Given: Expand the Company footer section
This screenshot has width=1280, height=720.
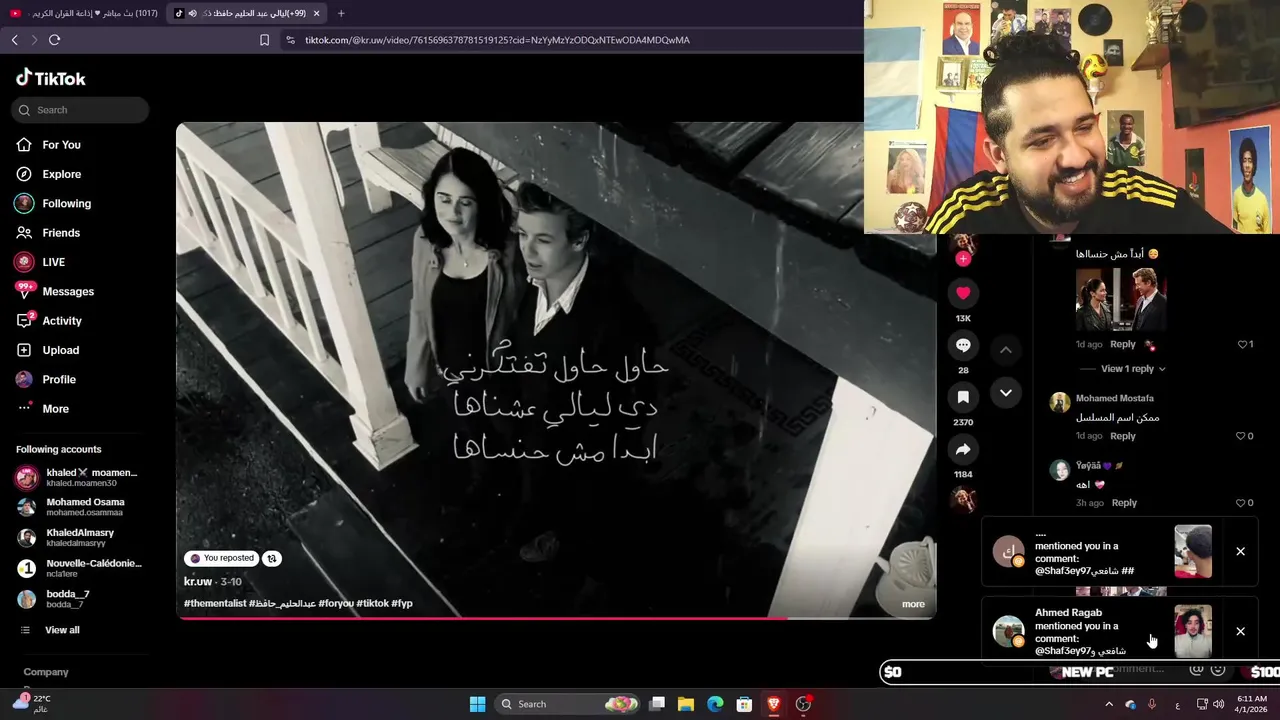Looking at the screenshot, I should pos(46,672).
